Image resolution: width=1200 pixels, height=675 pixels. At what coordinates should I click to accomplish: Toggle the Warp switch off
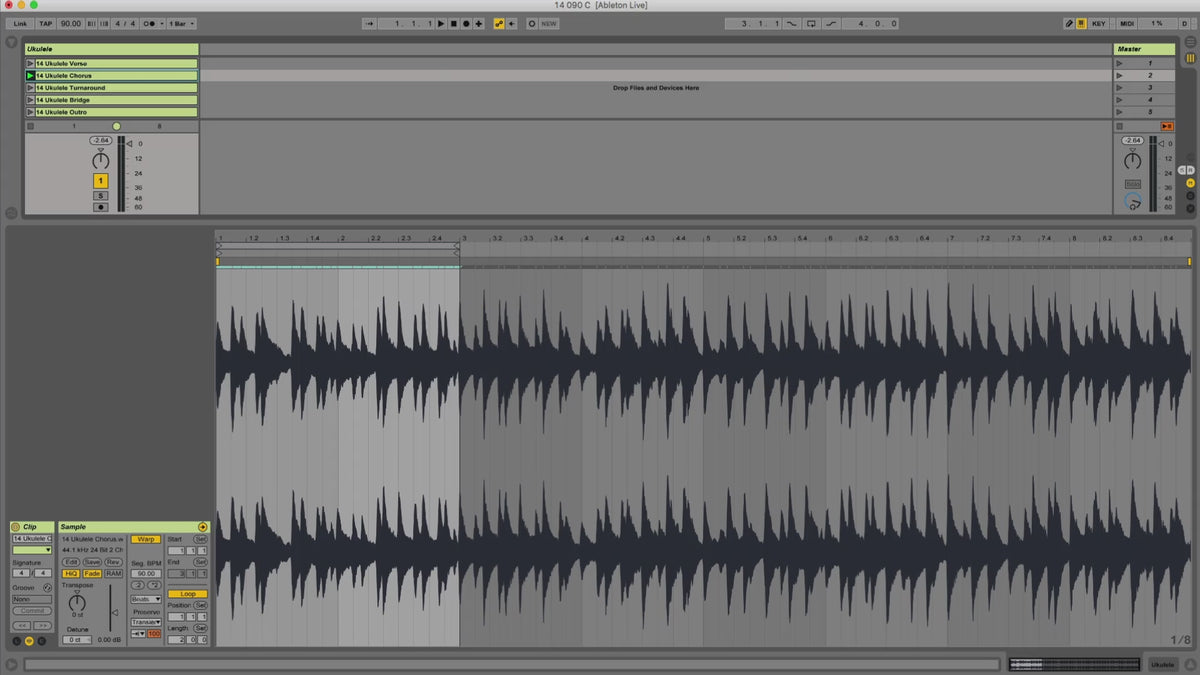(145, 539)
